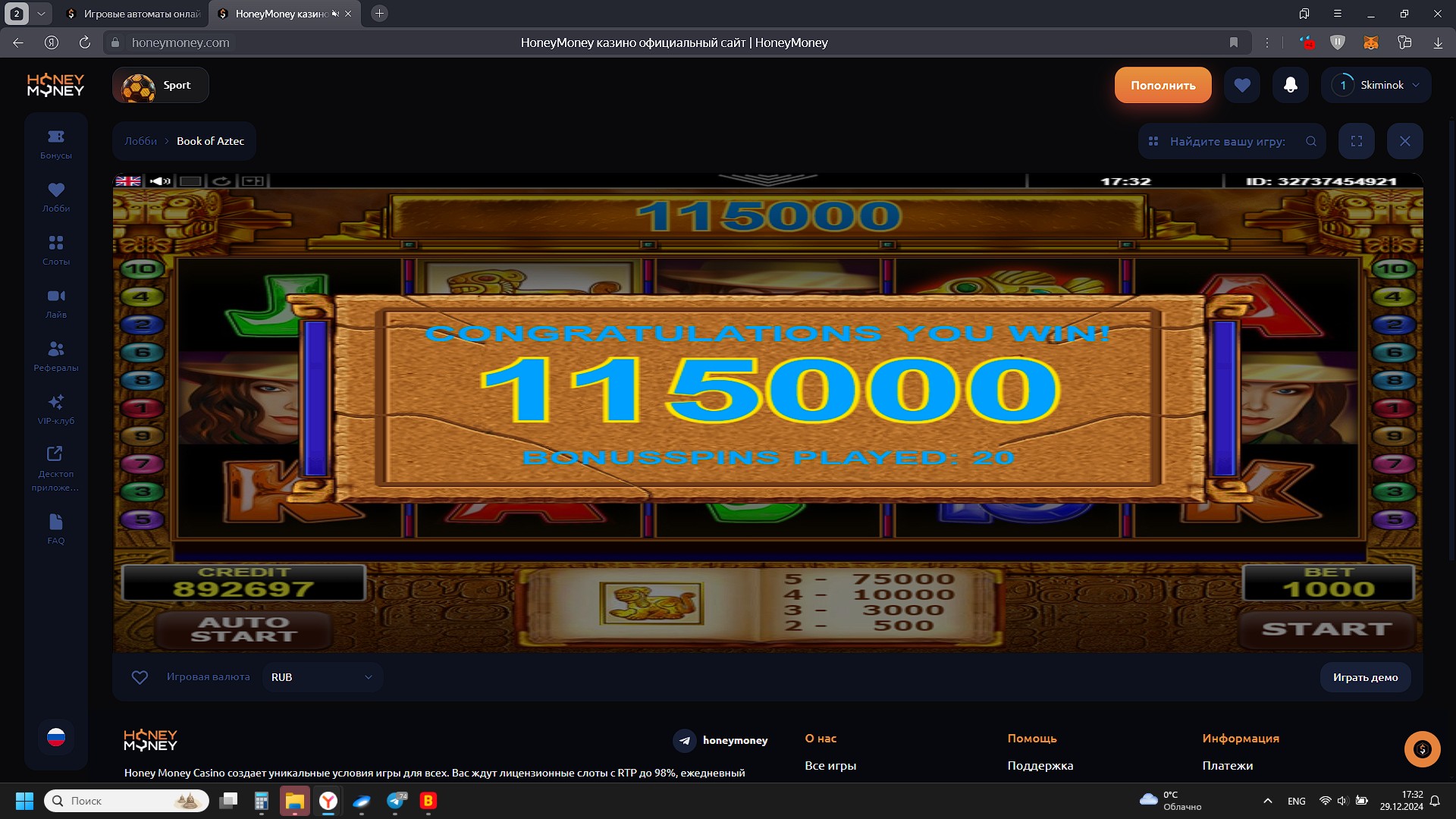The image size is (1456, 819).
Task: Click the search magnifier icon
Action: 1311,141
